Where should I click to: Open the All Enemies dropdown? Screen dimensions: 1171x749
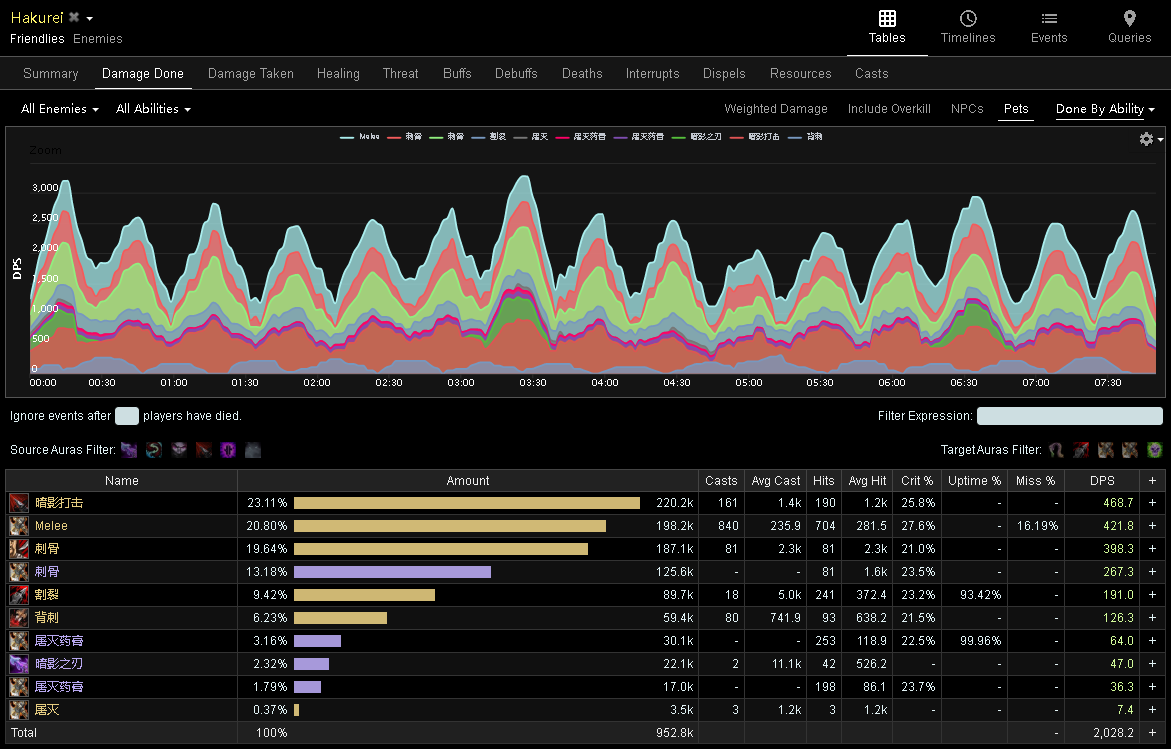point(60,109)
